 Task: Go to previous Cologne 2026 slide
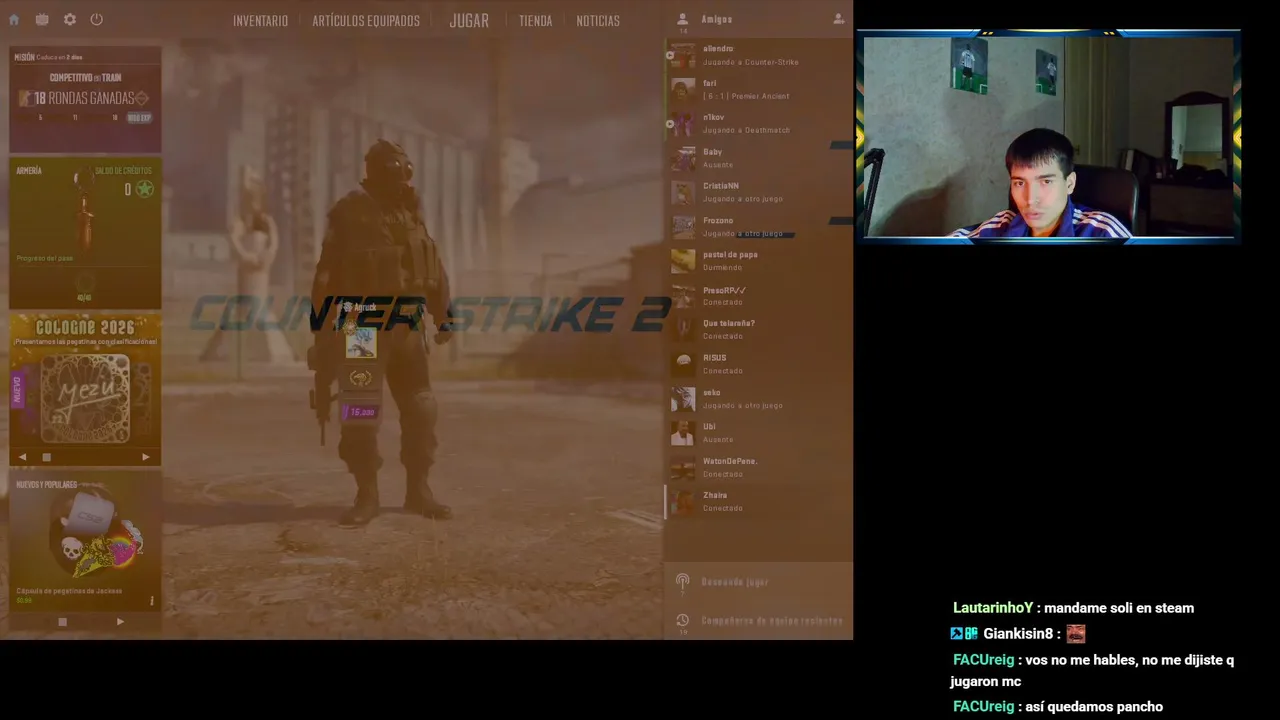[x=23, y=457]
